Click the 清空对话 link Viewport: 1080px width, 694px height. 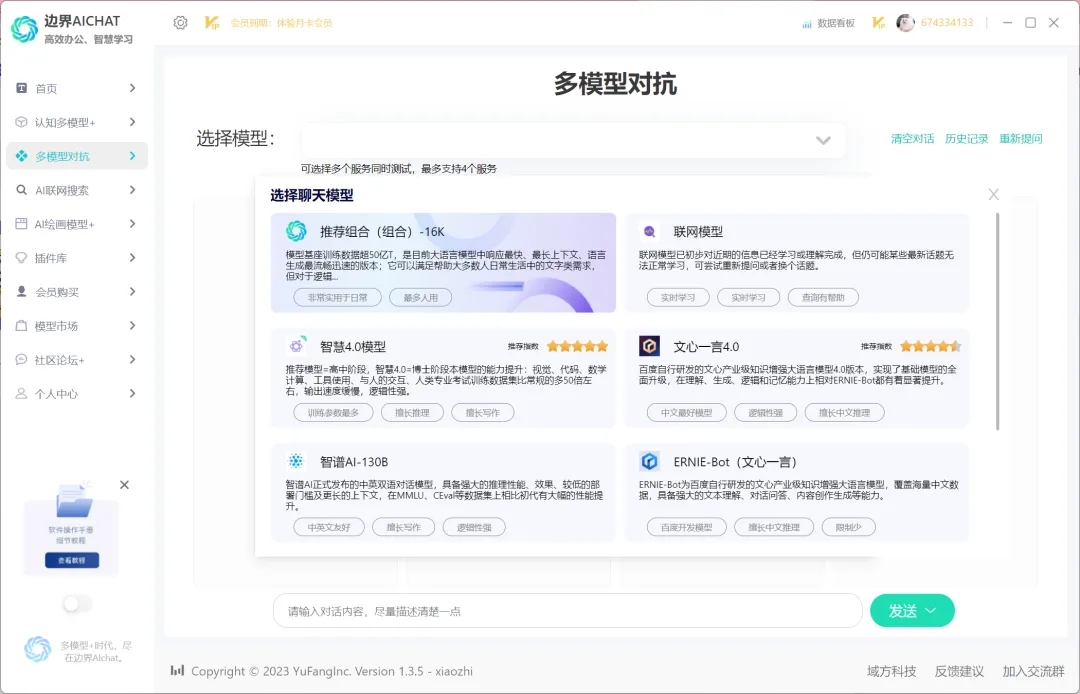click(x=913, y=140)
